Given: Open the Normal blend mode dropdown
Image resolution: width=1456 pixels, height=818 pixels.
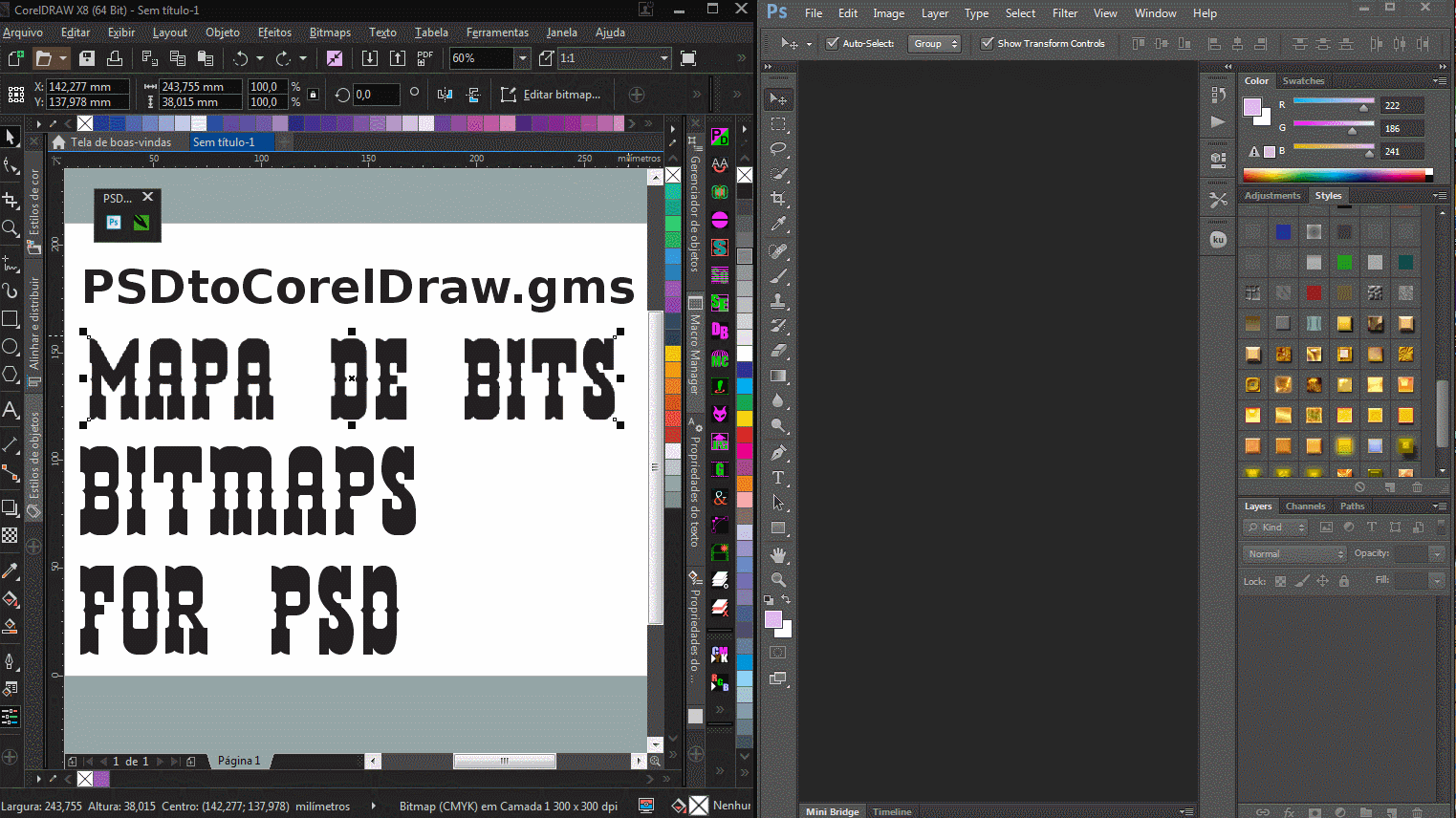Looking at the screenshot, I should (x=1293, y=553).
